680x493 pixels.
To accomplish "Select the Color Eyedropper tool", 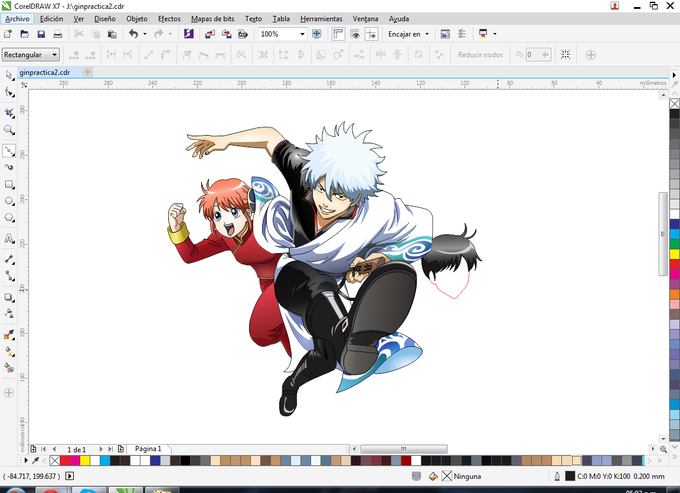I will tap(9, 334).
